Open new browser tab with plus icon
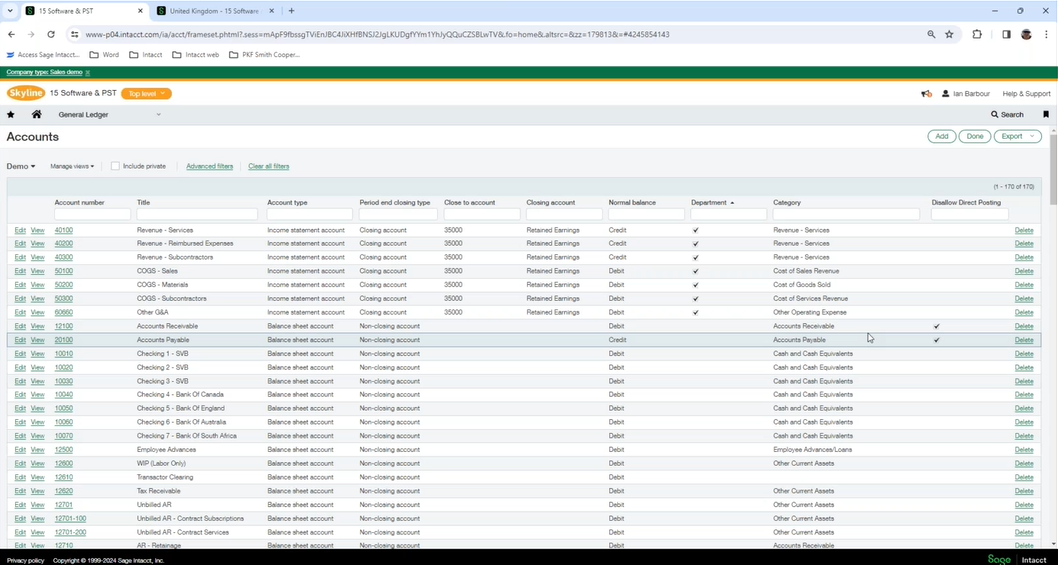The height and width of the screenshot is (565, 1058). (291, 11)
